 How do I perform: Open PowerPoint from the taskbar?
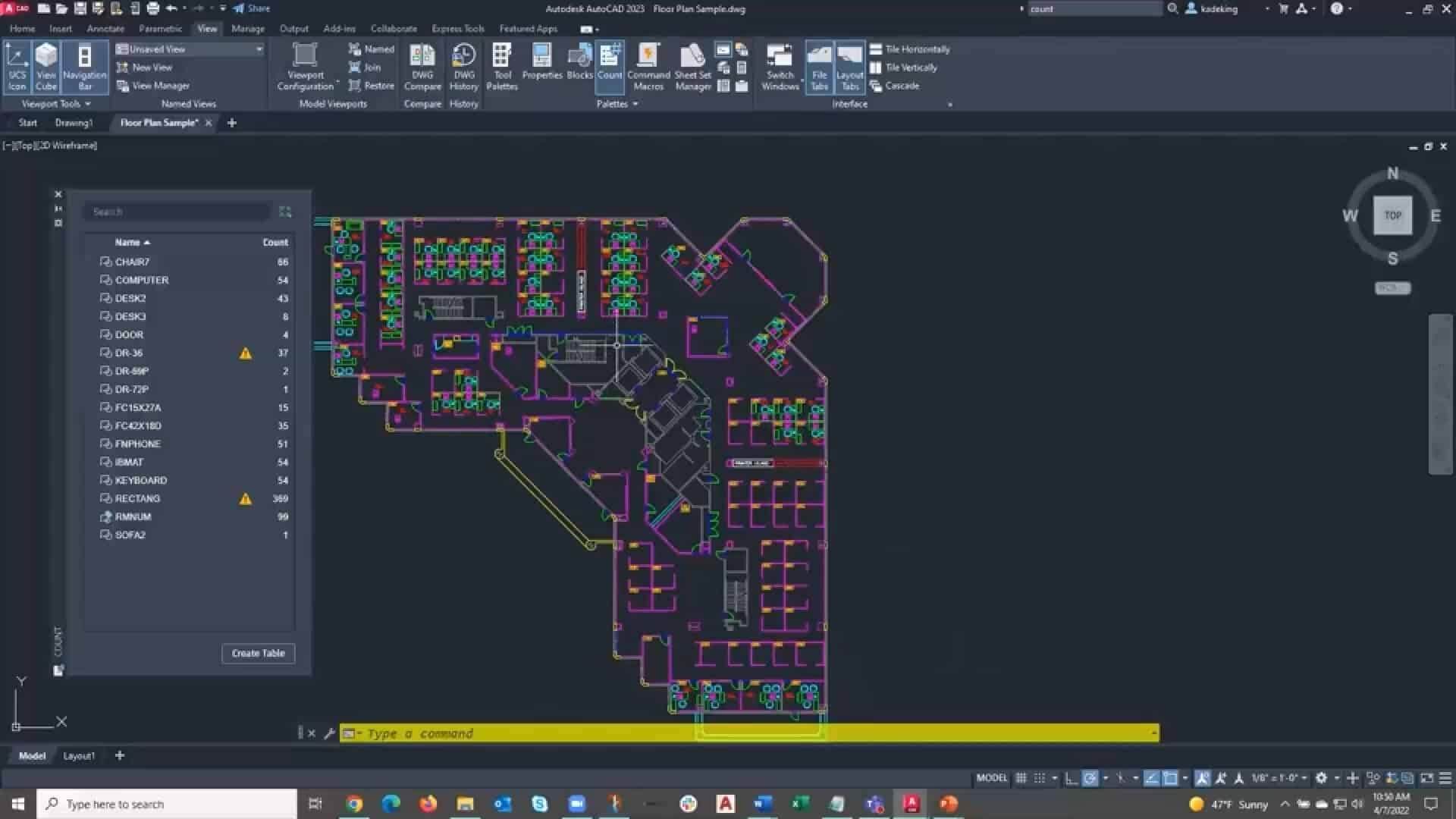pyautogui.click(x=948, y=804)
